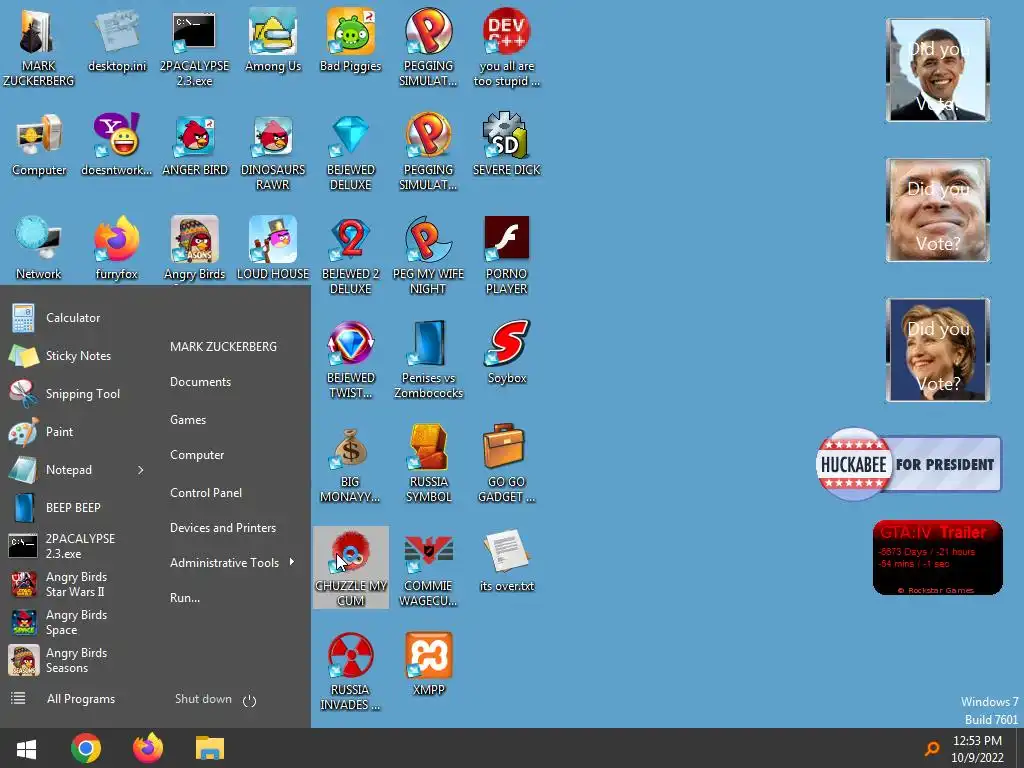
Task: Open the DINOSAURS RAWR shortcut
Action: coord(273,152)
